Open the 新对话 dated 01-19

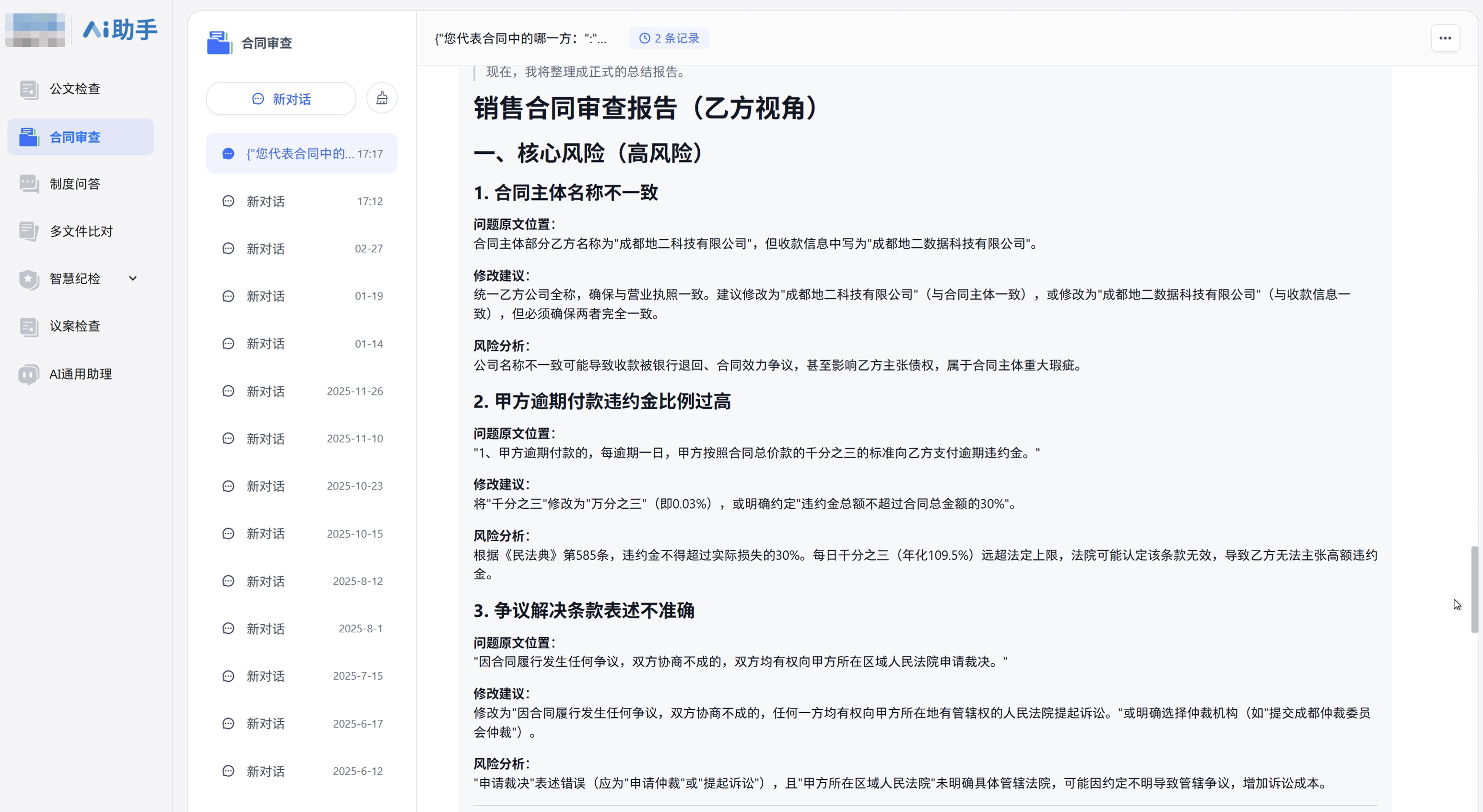pyautogui.click(x=302, y=296)
